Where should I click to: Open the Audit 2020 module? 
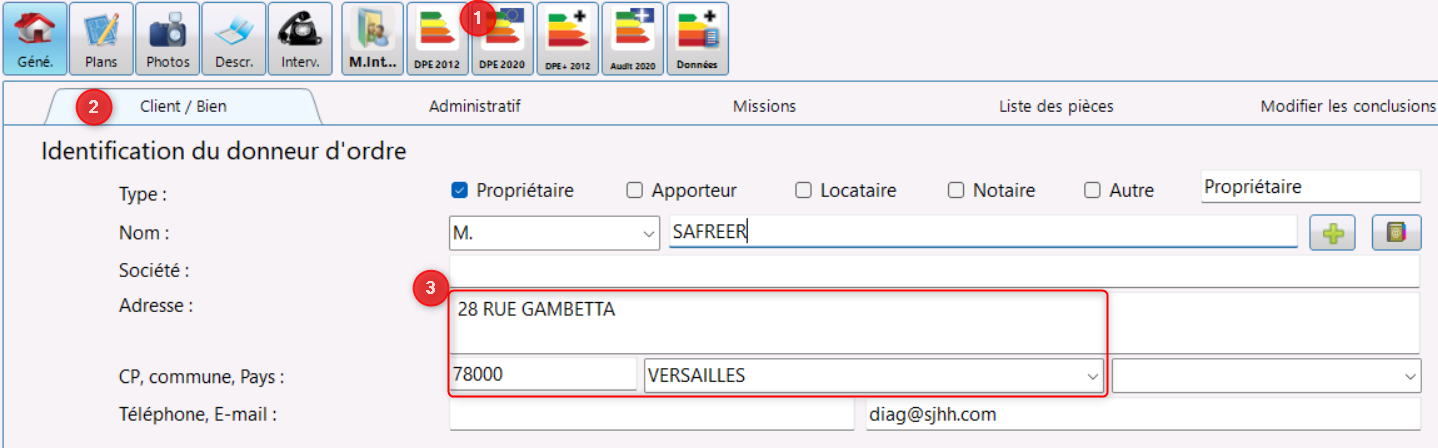(x=633, y=39)
